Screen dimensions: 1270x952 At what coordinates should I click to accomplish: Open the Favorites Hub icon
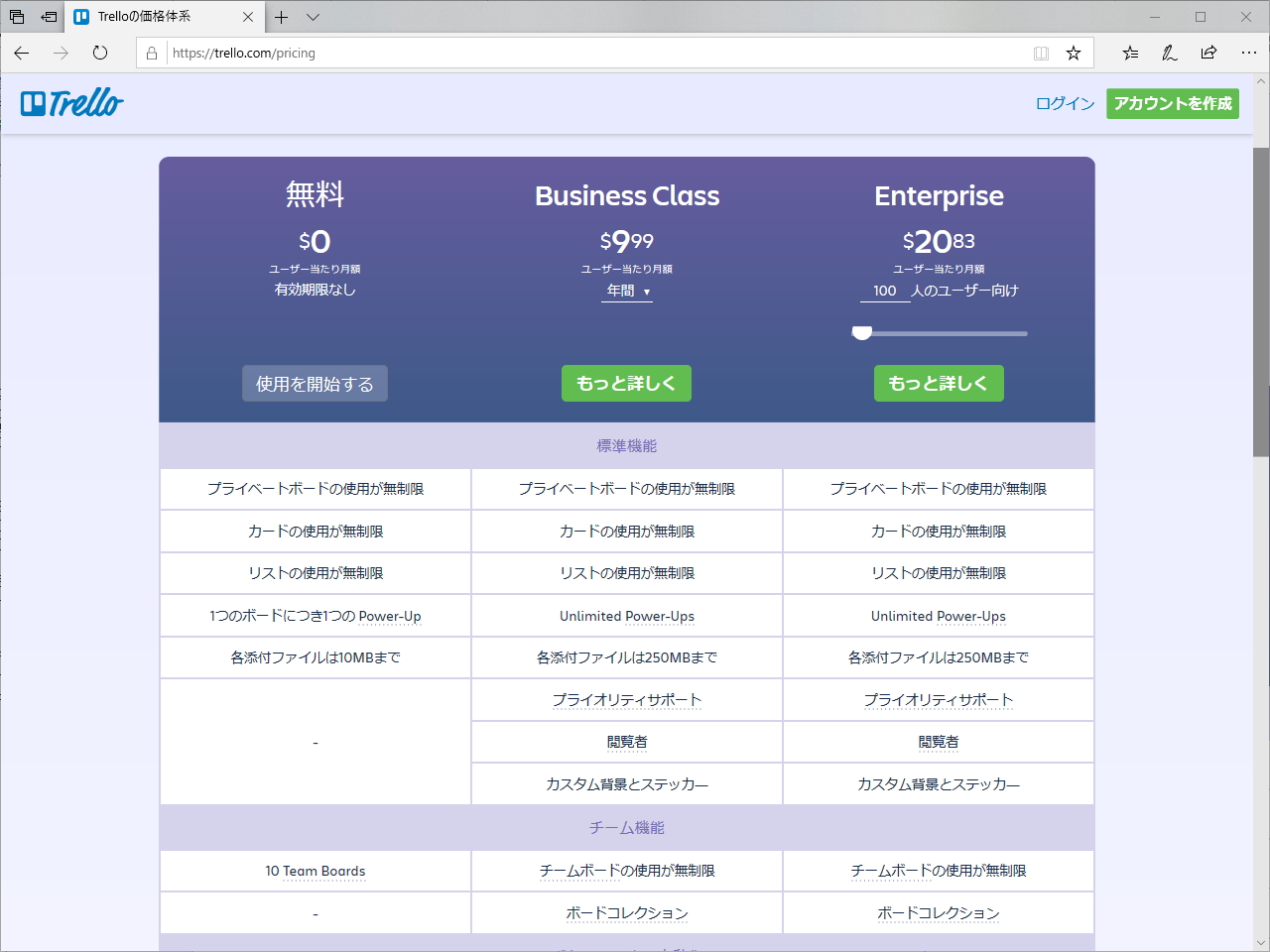(x=1130, y=53)
